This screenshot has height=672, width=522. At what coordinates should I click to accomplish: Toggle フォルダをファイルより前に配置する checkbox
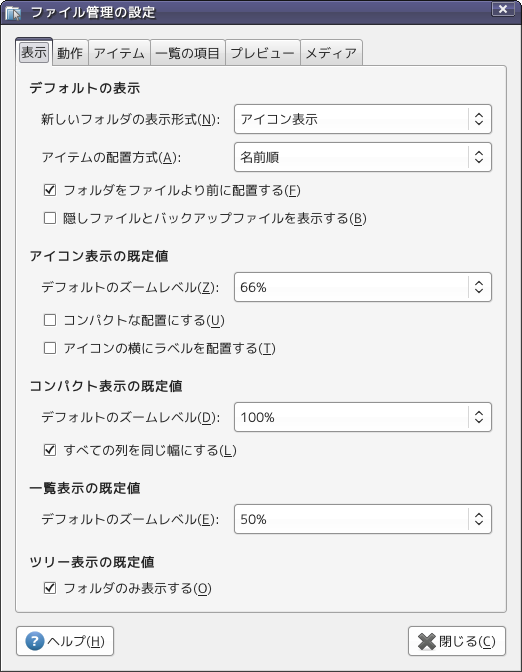pos(50,190)
